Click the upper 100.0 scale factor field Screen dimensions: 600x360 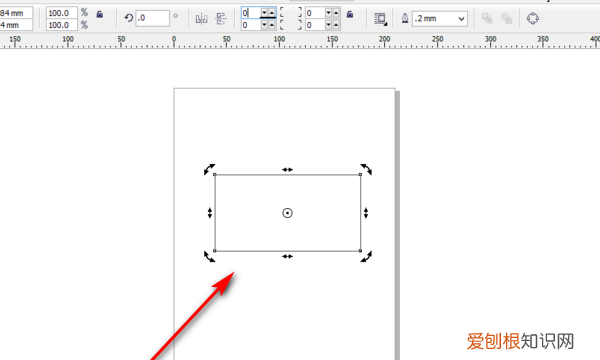coord(62,13)
